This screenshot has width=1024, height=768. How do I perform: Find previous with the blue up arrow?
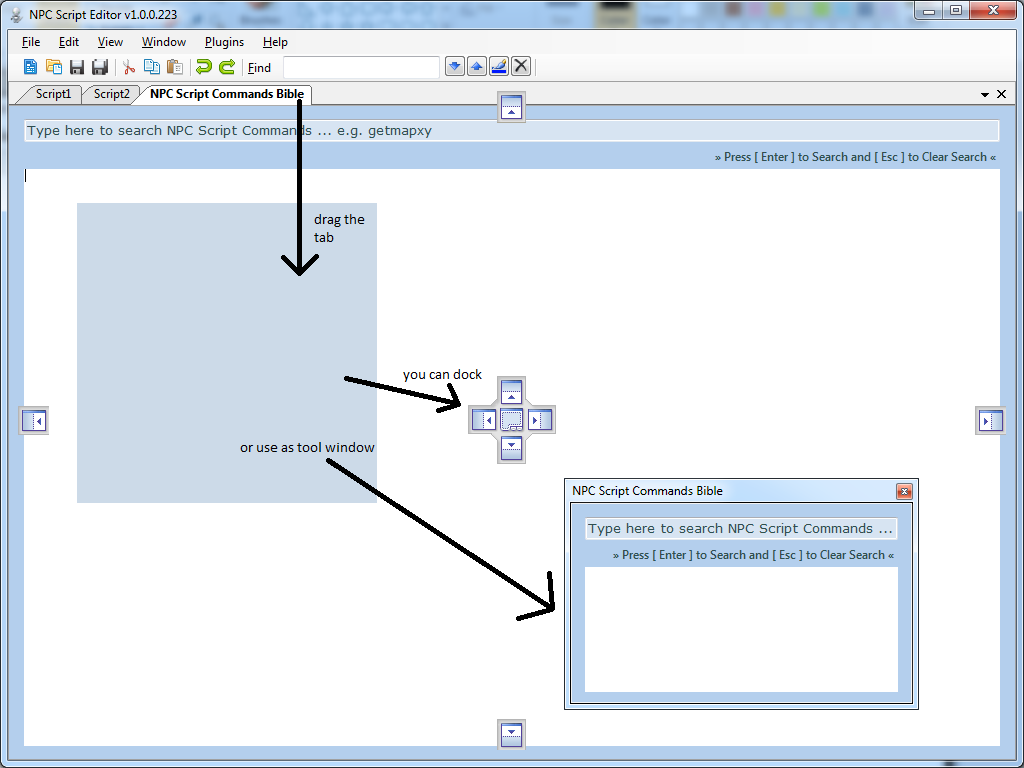(477, 67)
